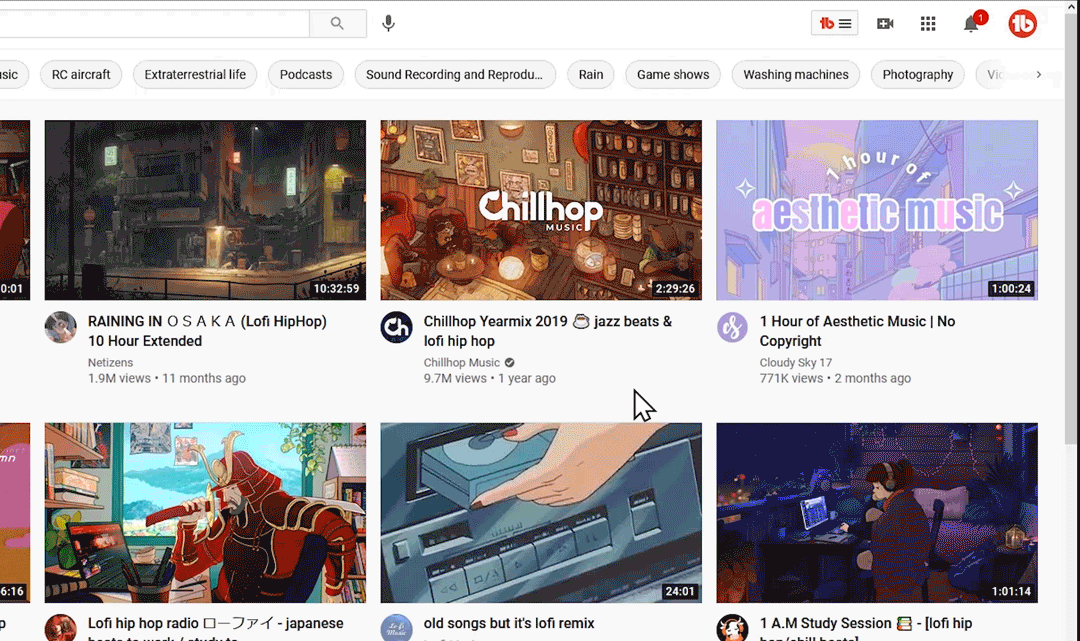Screen dimensions: 1080x641
Task: Open the Chillhop Yearmix 2019 thumbnail
Action: pyautogui.click(x=541, y=210)
